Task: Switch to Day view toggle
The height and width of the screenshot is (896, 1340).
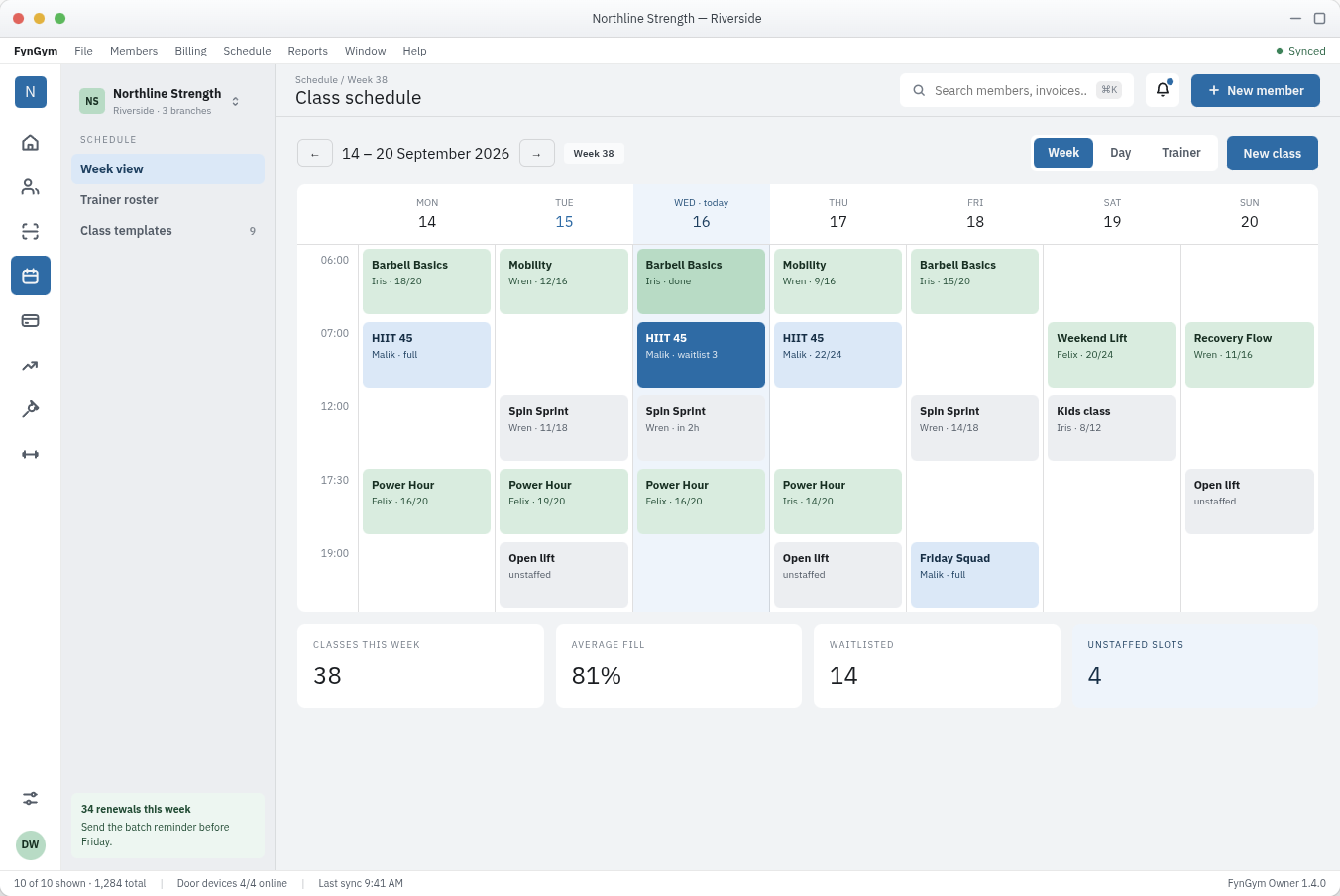Action: tap(1121, 153)
